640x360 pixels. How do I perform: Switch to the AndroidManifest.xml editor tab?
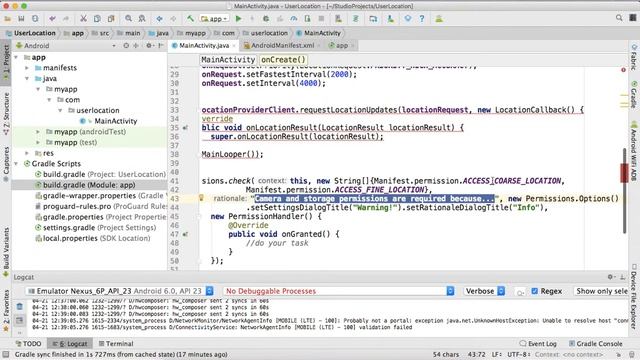tap(282, 45)
